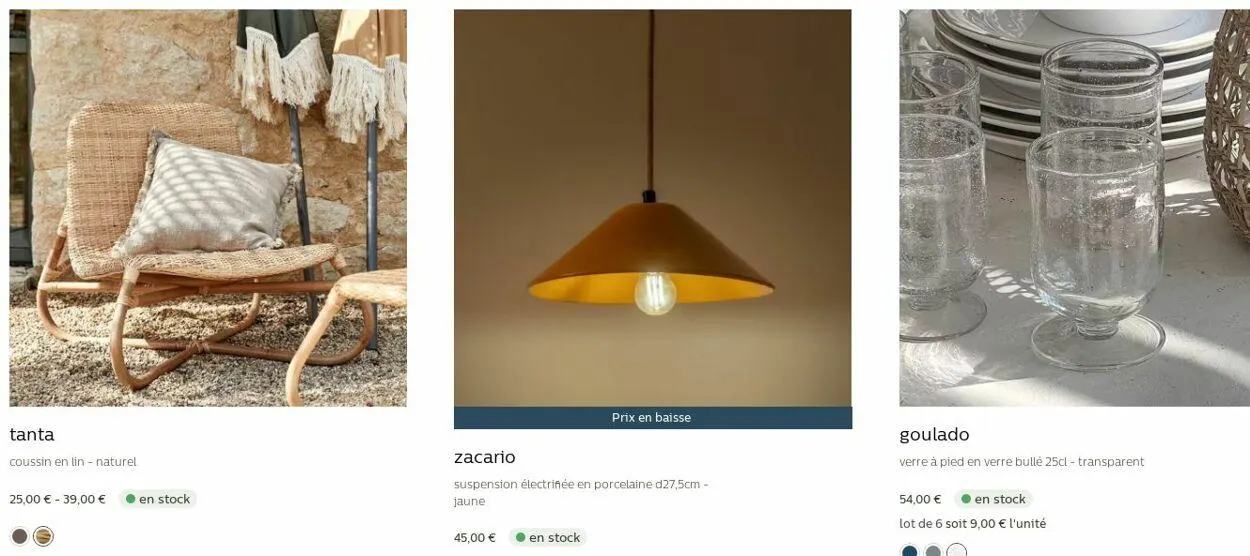Screen dimensions: 1250x556
Task: Choose the dark blue swatch for goulado
Action: click(909, 552)
